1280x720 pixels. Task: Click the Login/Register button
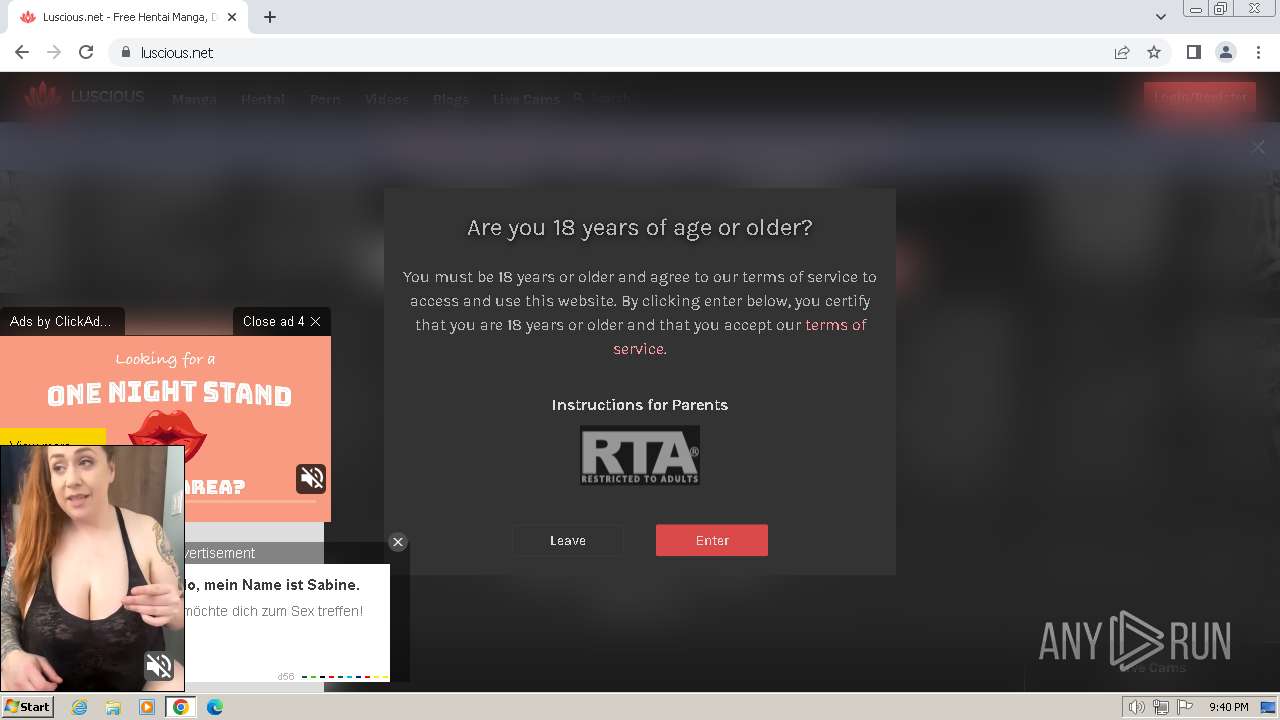1200,97
